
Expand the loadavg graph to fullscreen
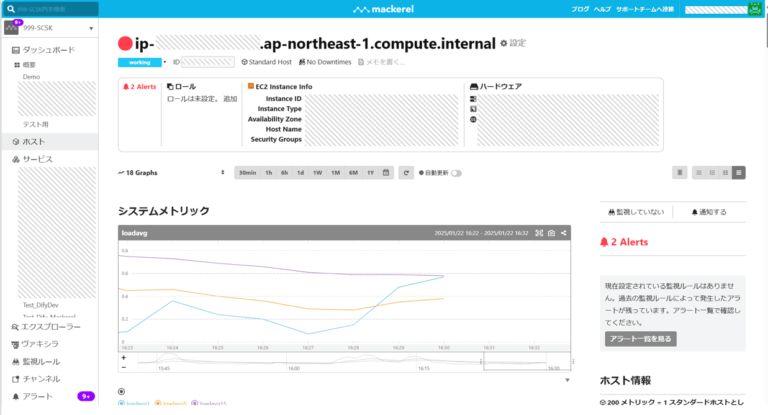(x=538, y=233)
